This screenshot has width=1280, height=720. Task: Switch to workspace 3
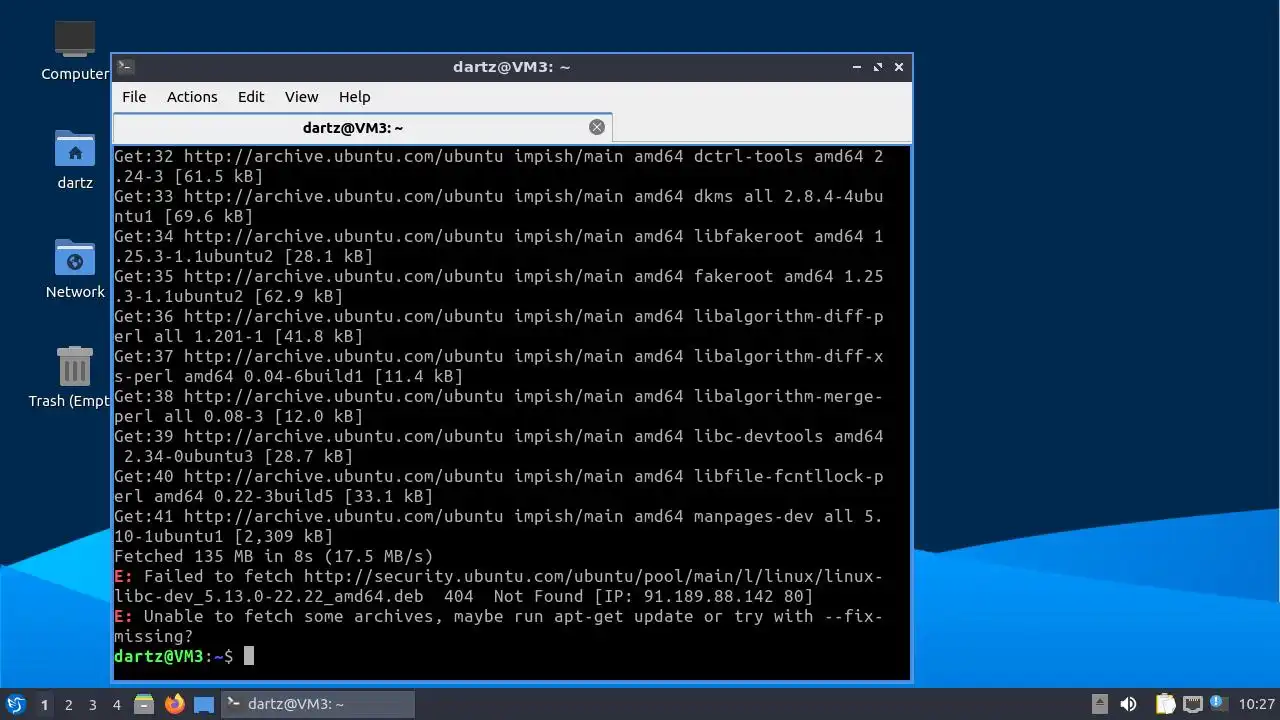[x=92, y=705]
